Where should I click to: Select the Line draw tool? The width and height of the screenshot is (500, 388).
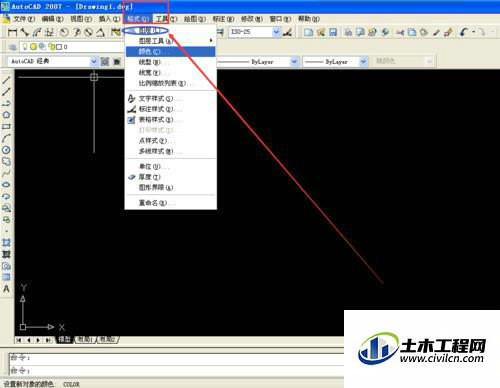point(6,80)
